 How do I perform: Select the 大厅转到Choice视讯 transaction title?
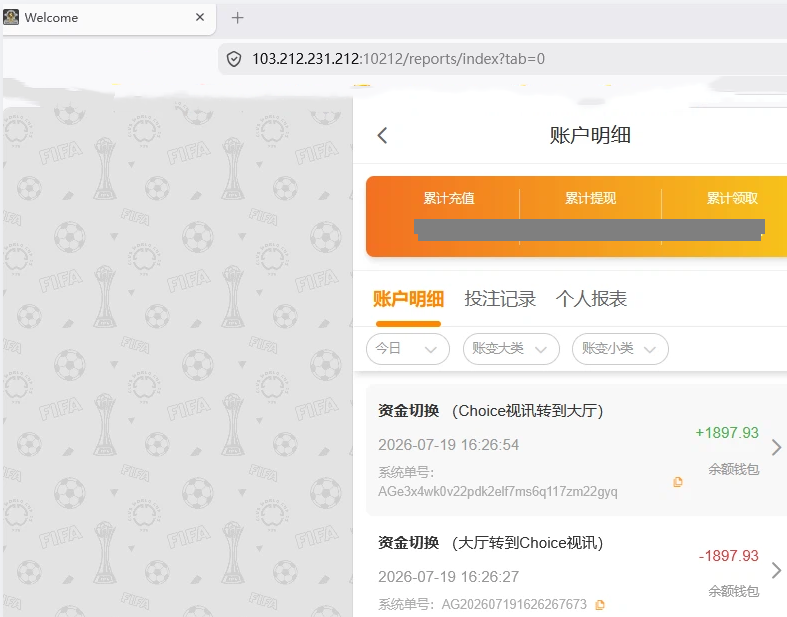click(528, 543)
